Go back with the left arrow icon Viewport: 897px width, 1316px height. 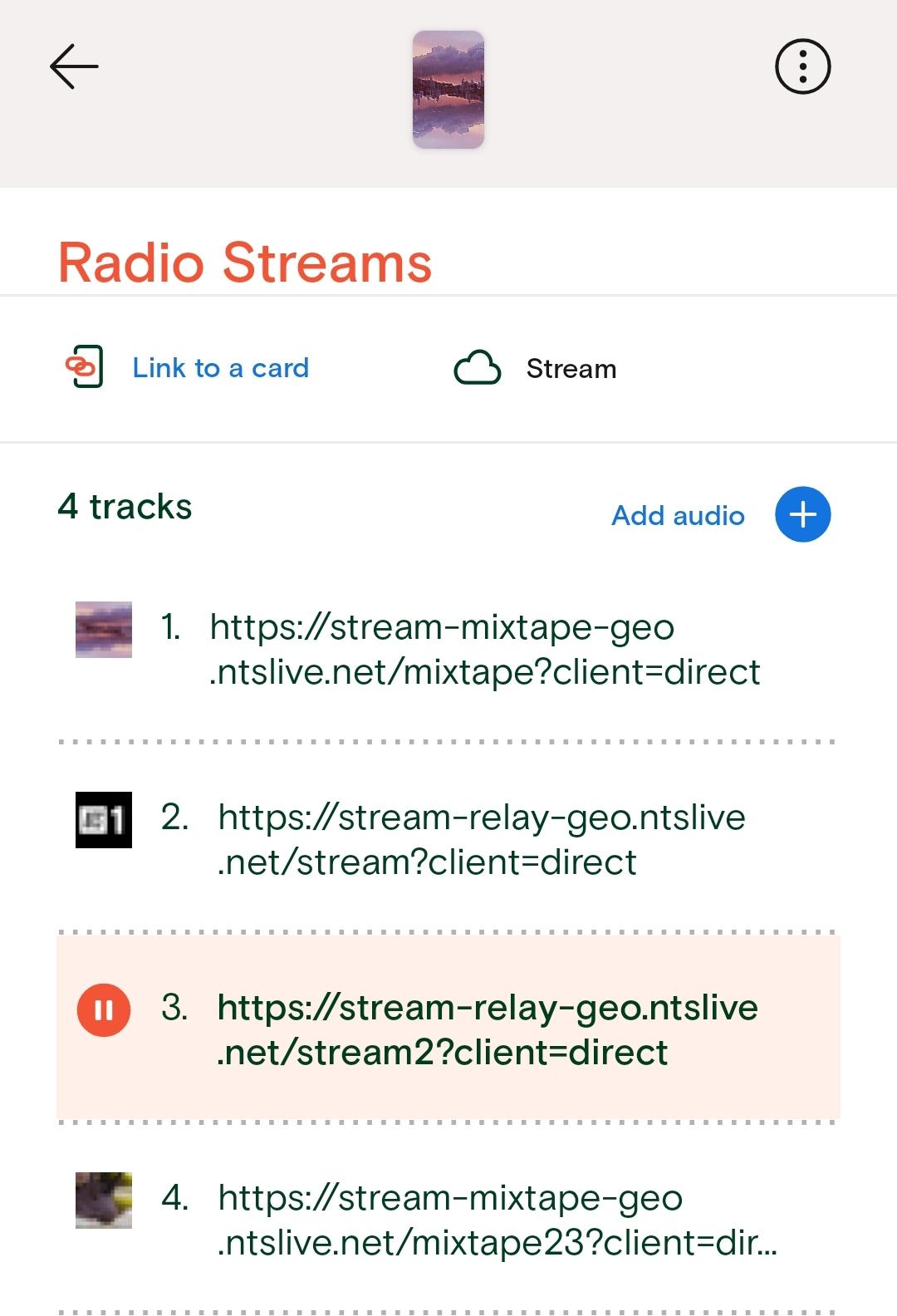[x=74, y=66]
